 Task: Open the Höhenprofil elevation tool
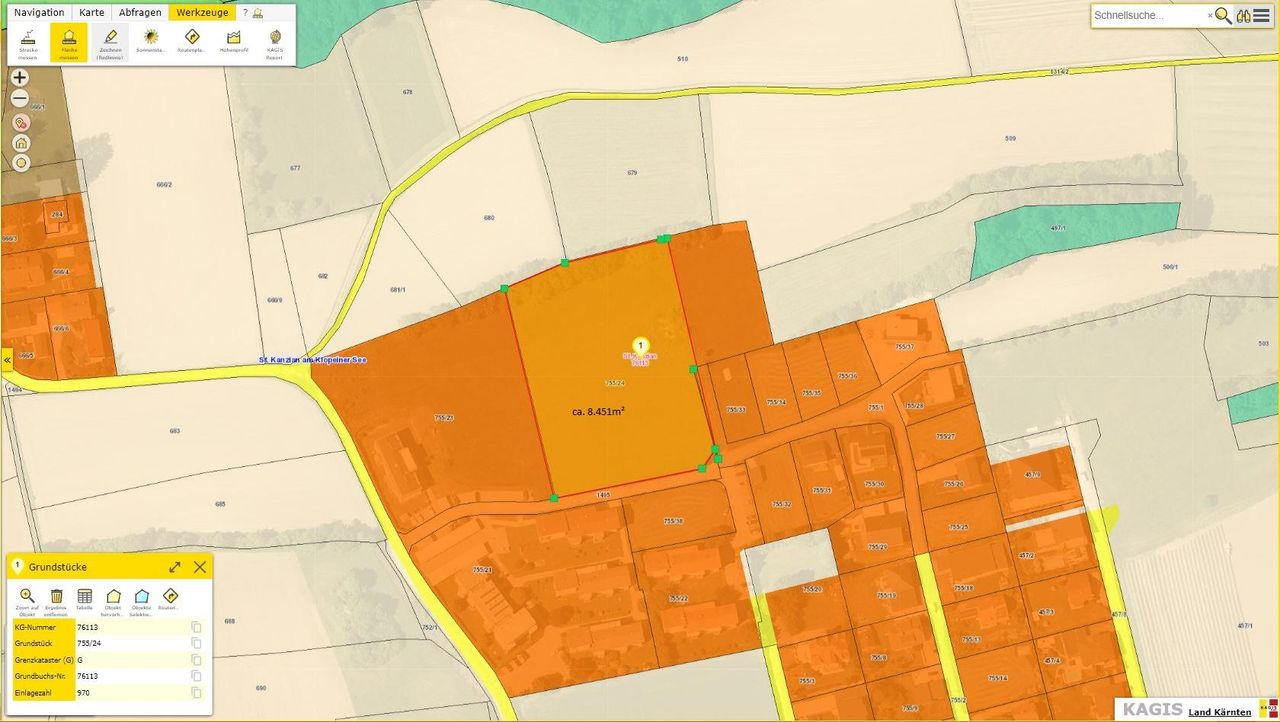pyautogui.click(x=233, y=42)
